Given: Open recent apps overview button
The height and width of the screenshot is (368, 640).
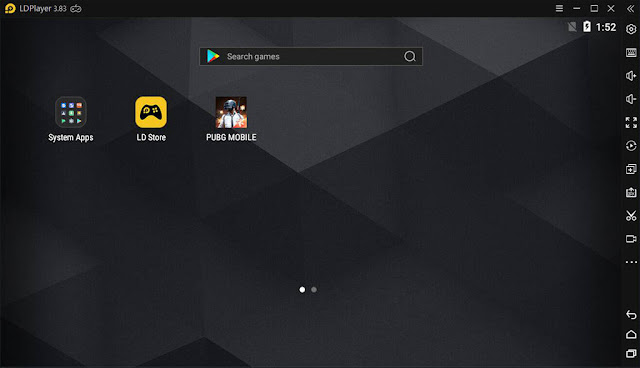Looking at the screenshot, I should coord(631,353).
